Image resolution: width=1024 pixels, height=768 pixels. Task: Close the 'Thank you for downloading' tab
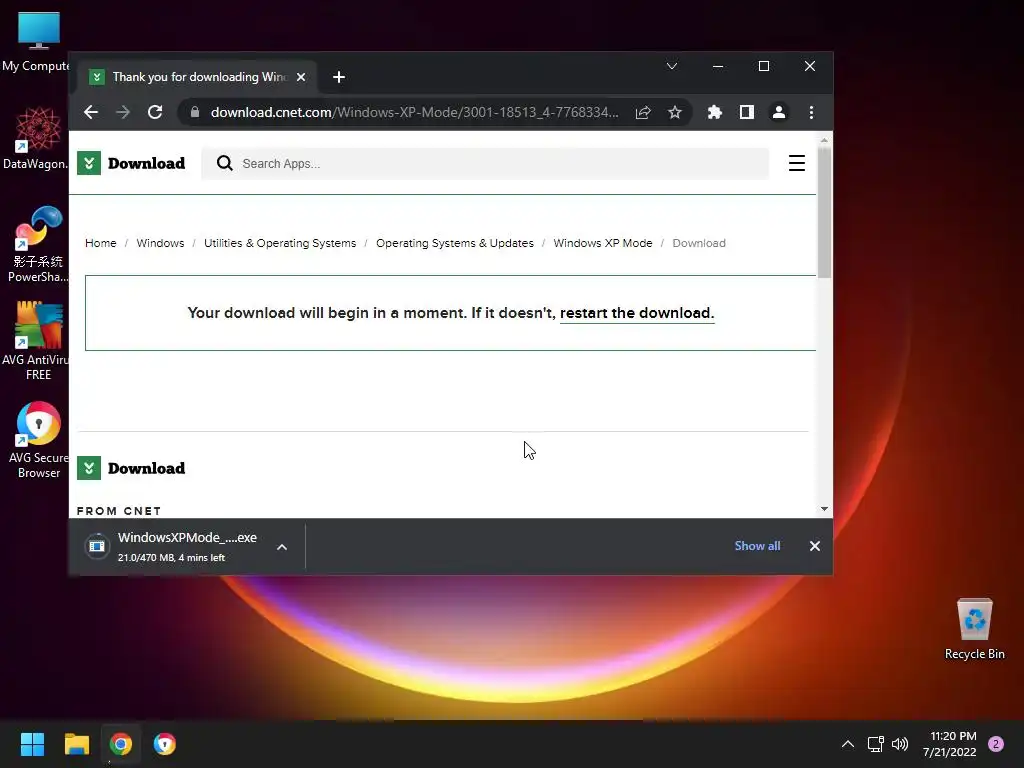(301, 77)
